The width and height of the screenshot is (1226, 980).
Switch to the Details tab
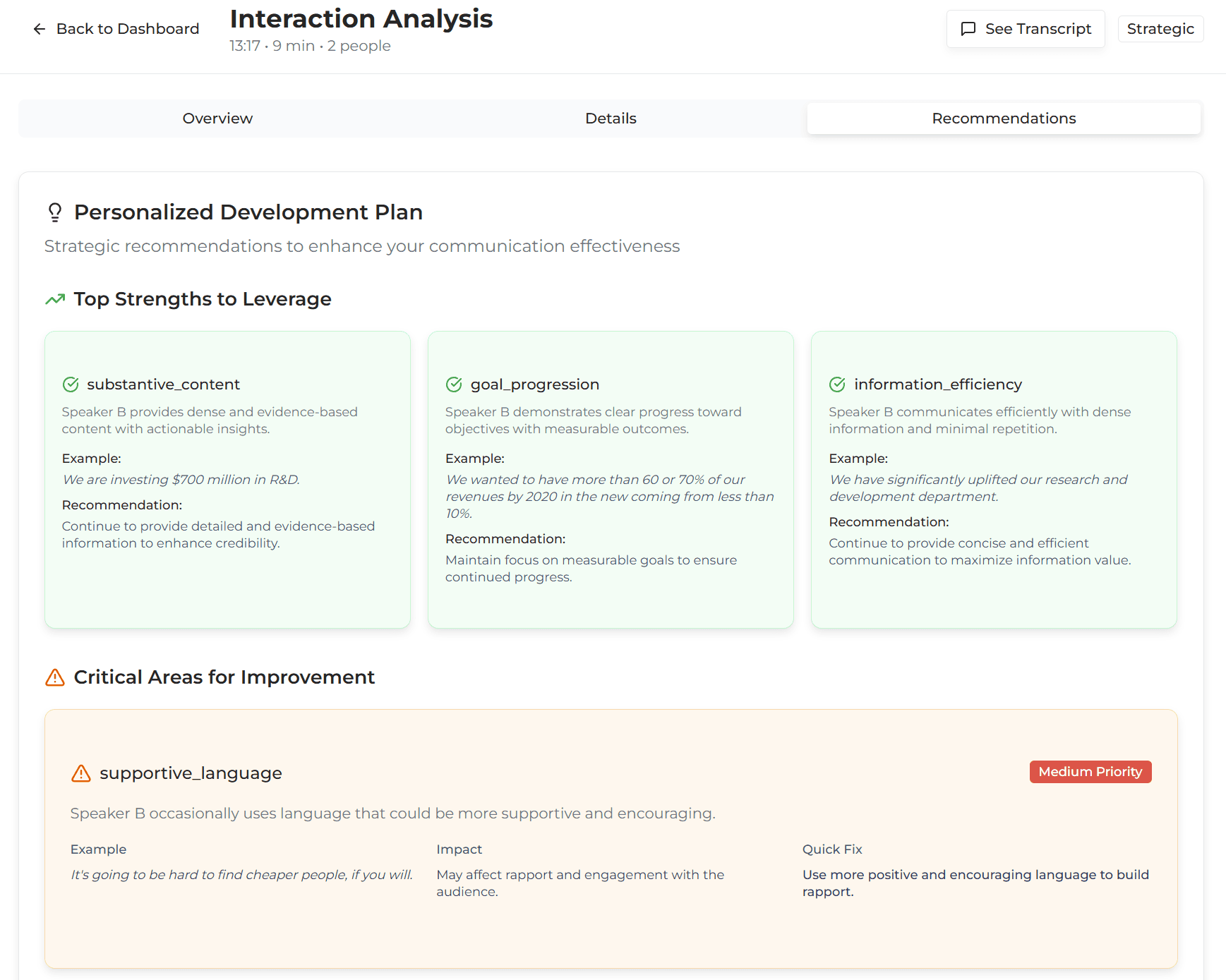(x=610, y=118)
